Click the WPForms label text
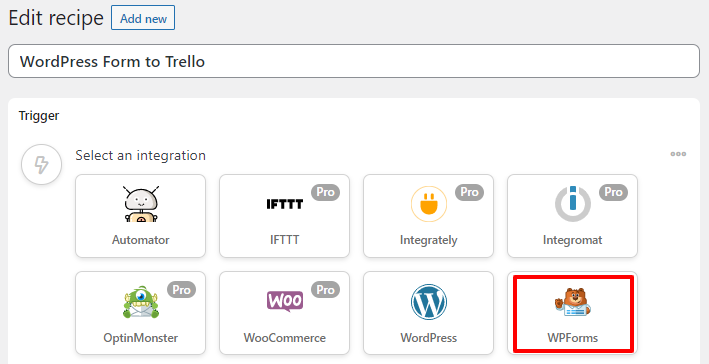Viewport: 709px width, 364px height. [x=573, y=338]
